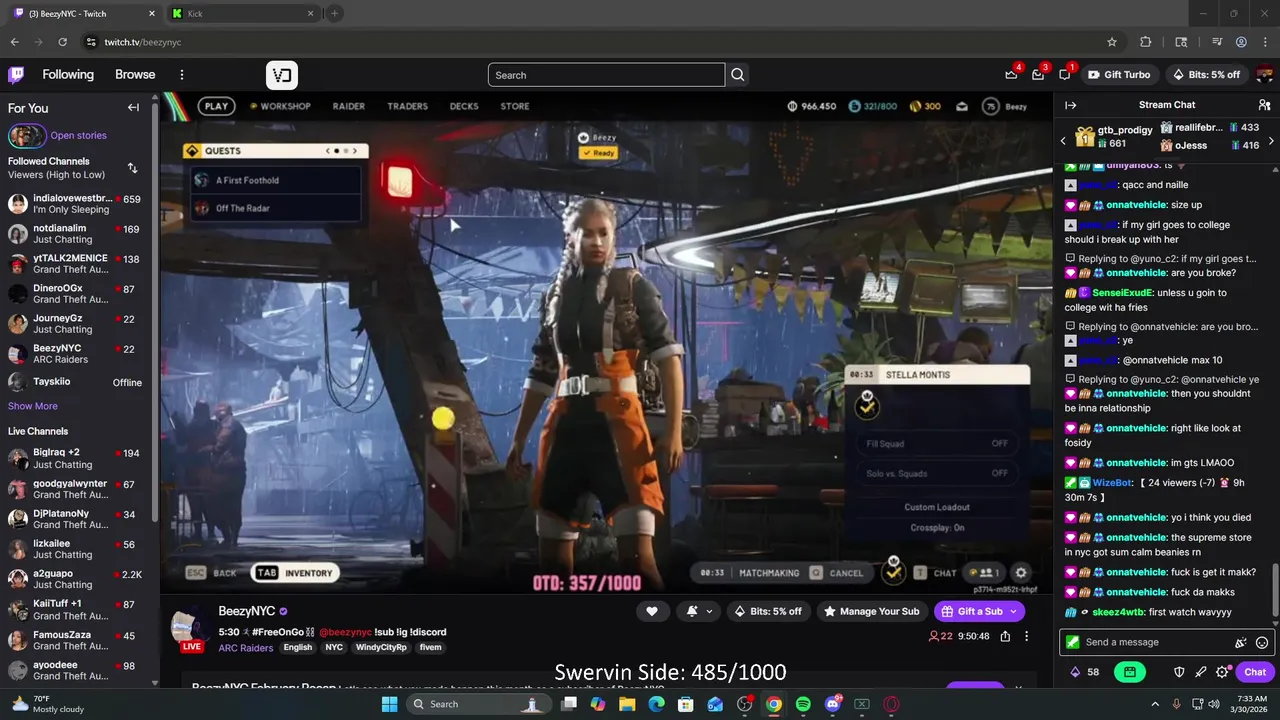
Task: Click the browser address bar URL
Action: (x=143, y=42)
